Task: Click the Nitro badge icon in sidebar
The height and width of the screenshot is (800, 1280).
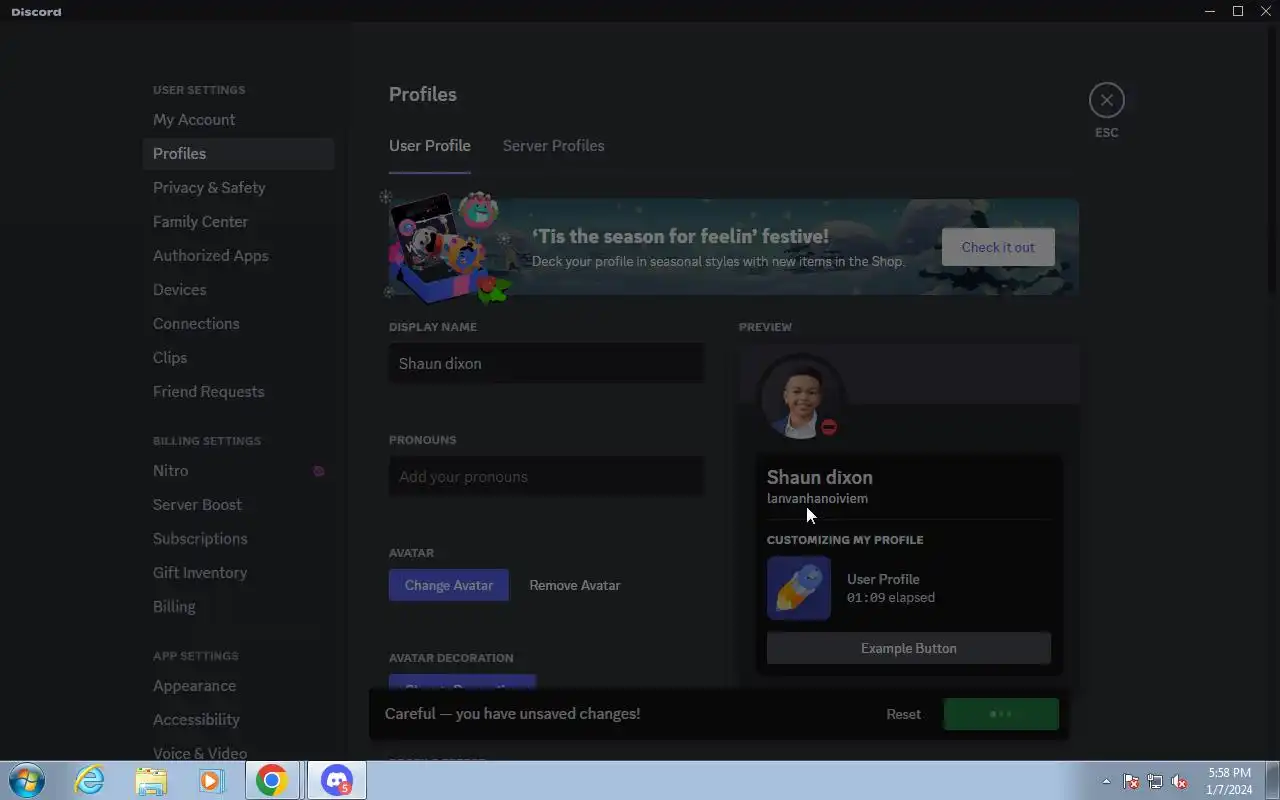Action: [x=318, y=471]
